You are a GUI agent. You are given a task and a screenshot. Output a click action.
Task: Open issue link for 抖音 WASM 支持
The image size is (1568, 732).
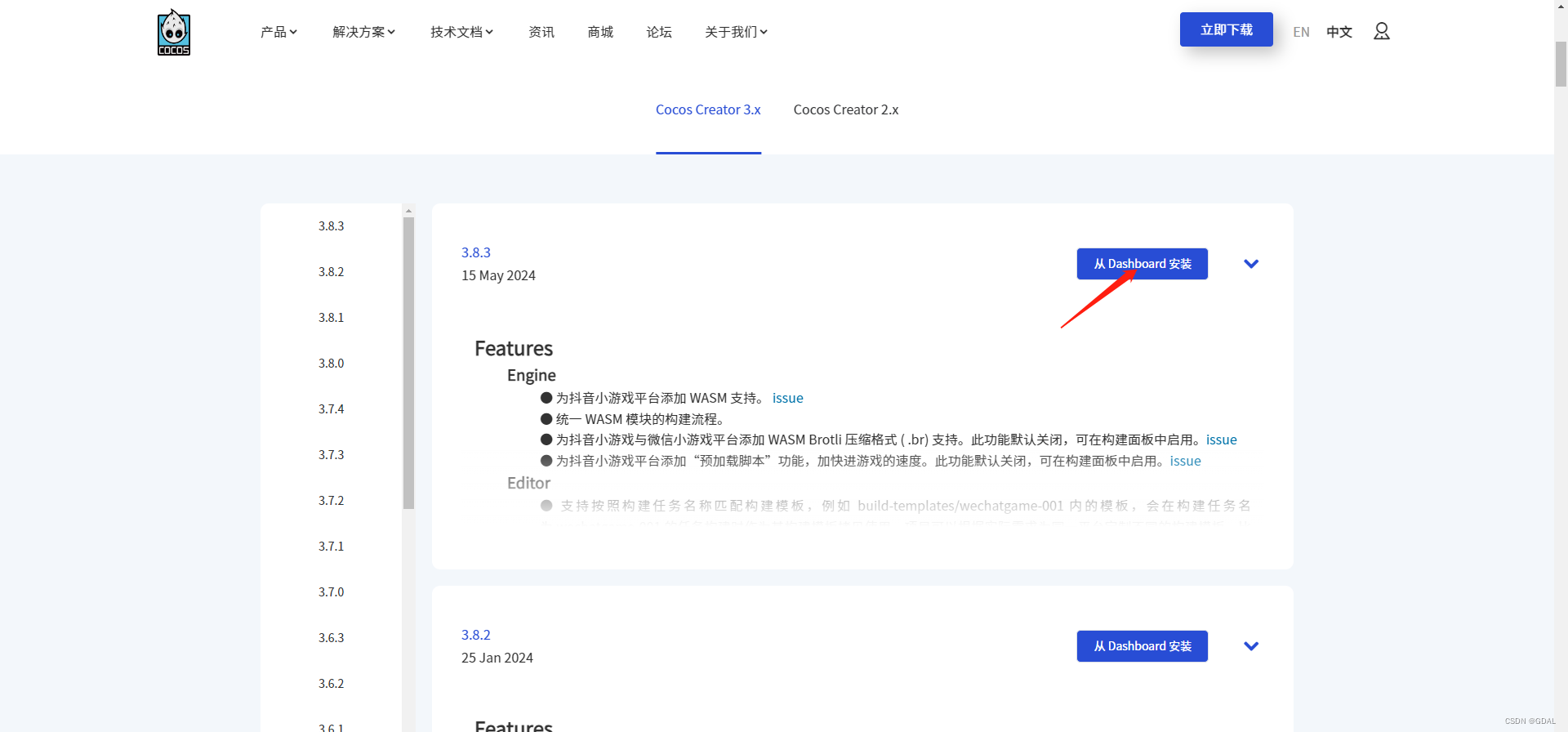pos(788,398)
